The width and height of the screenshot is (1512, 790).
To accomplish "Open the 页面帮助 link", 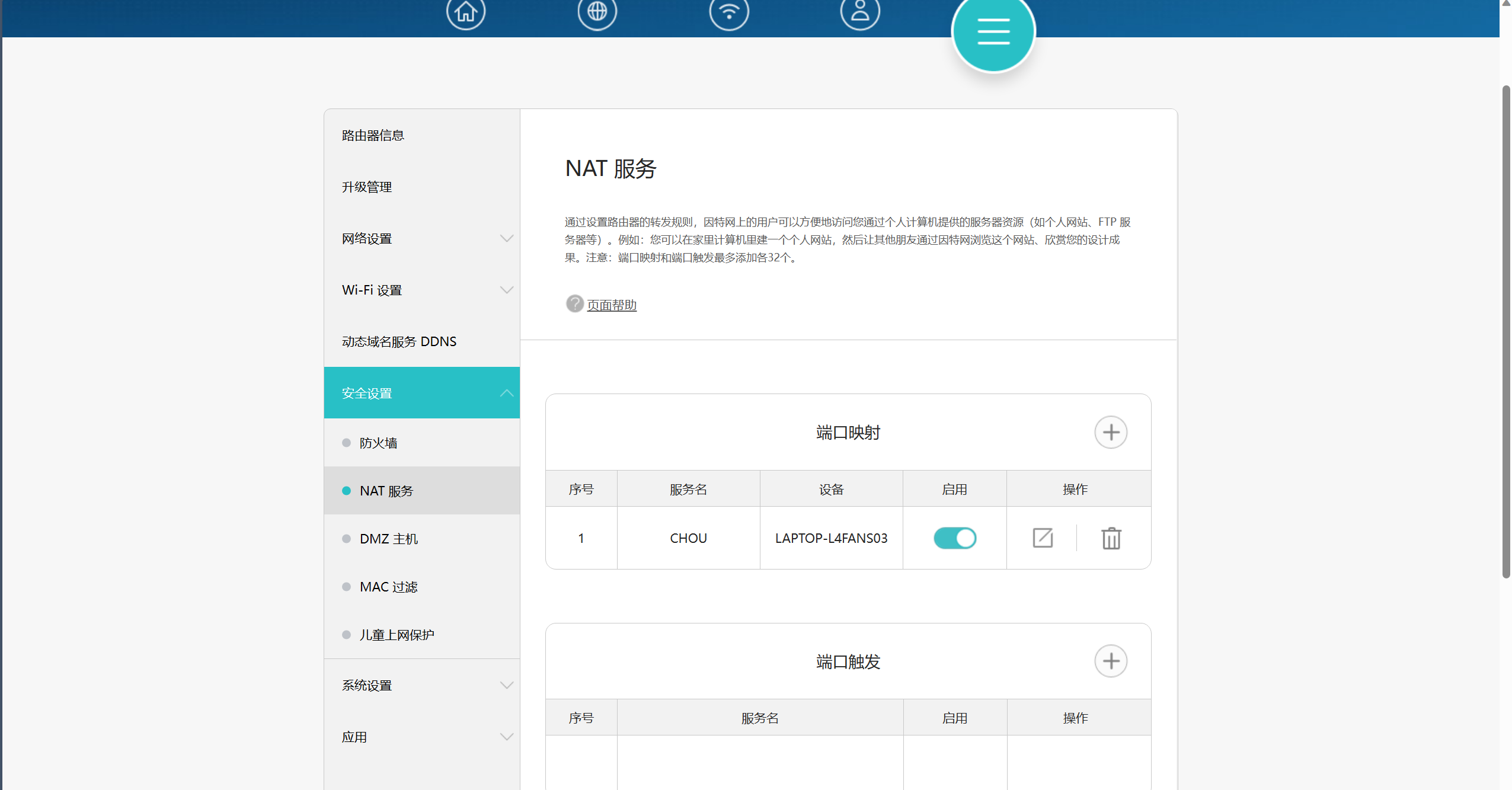I will click(x=611, y=305).
